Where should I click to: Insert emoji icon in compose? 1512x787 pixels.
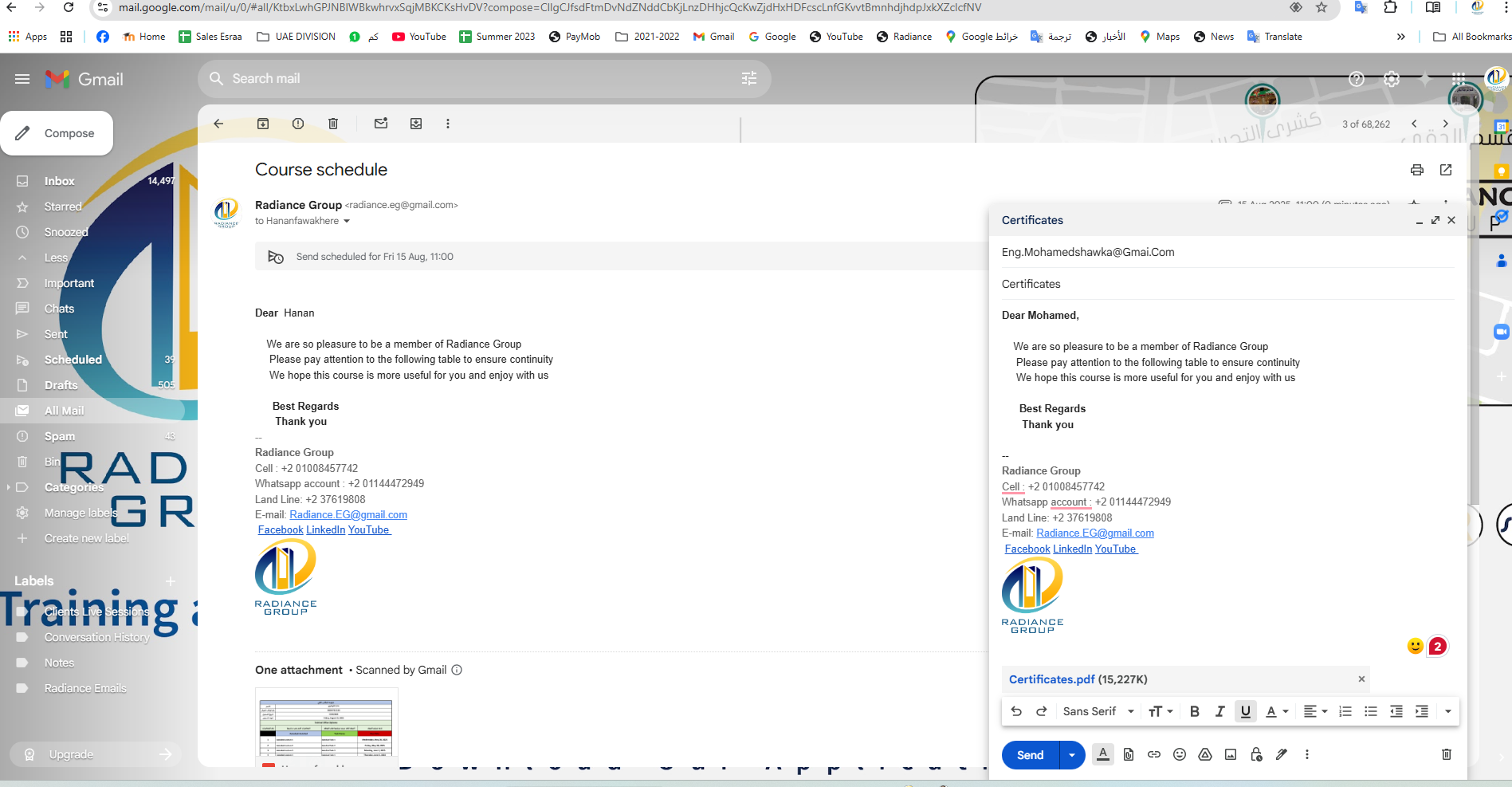[1180, 754]
